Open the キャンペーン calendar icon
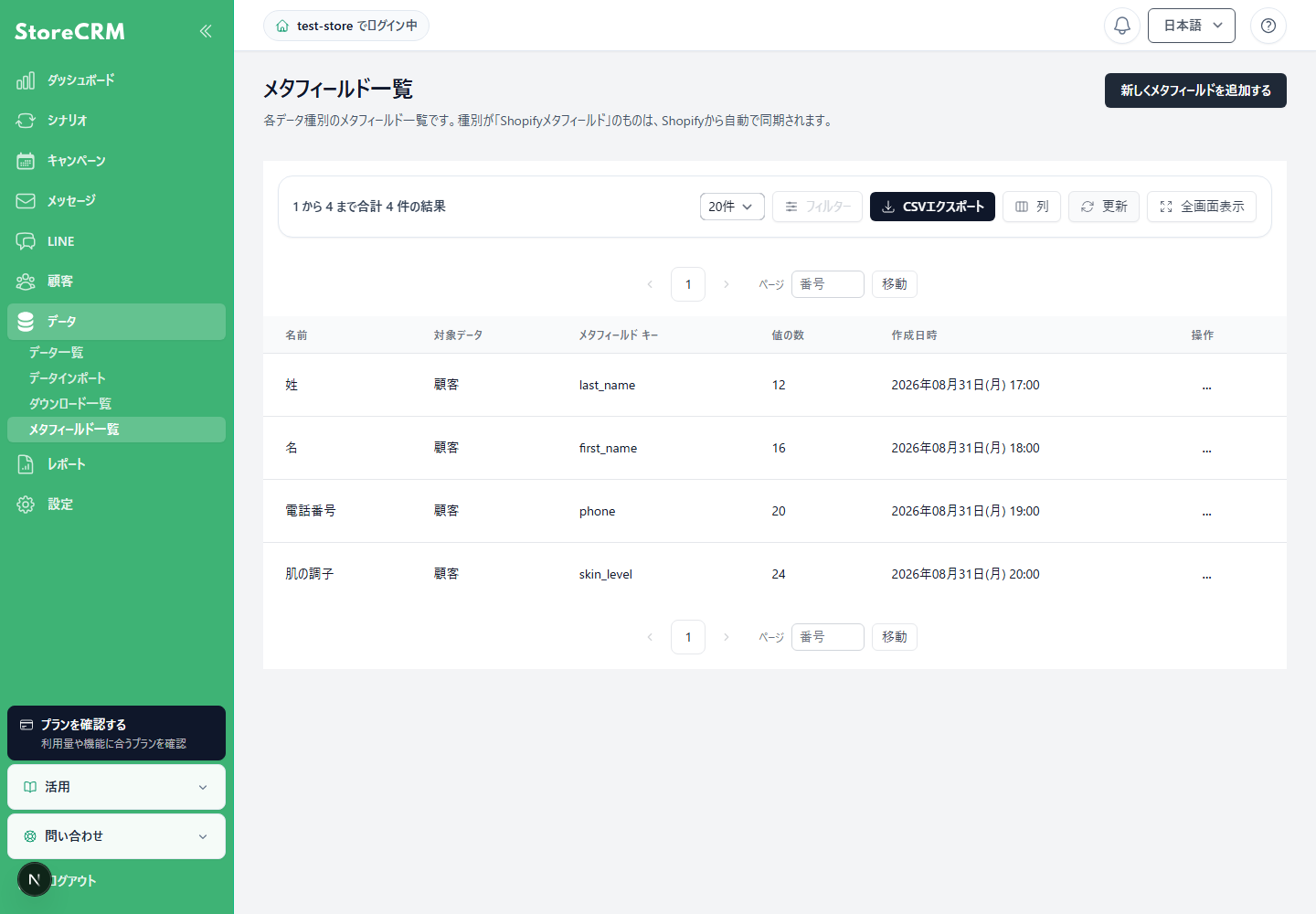Viewport: 1316px width, 914px height. click(26, 161)
